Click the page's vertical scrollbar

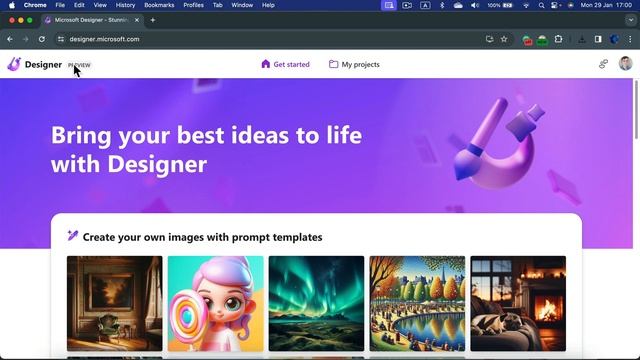[x=636, y=110]
